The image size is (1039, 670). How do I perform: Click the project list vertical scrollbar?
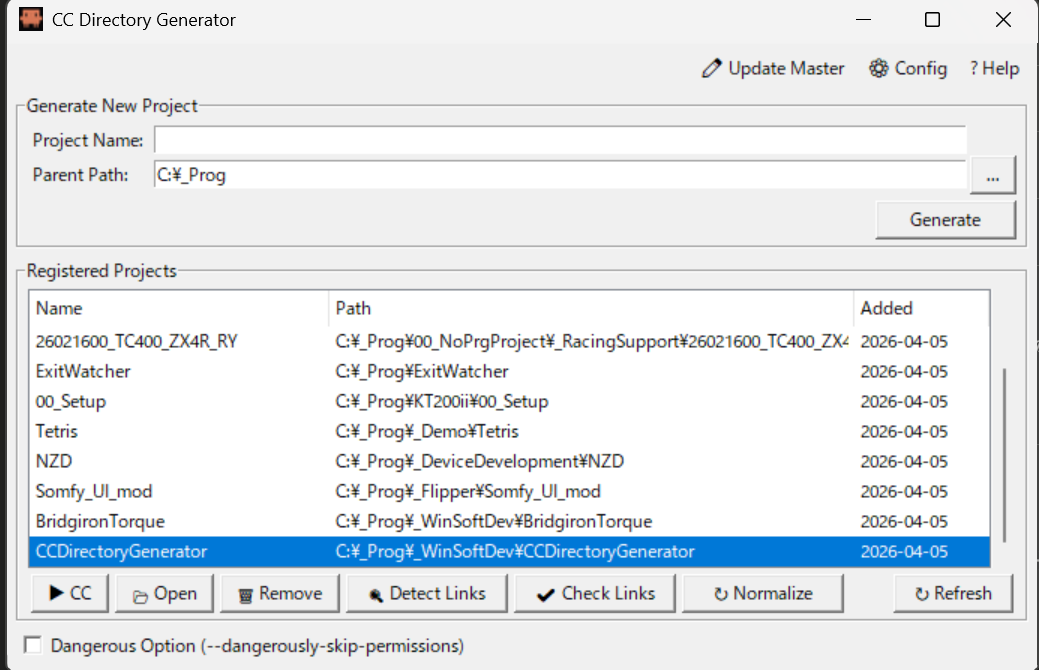tap(1005, 454)
